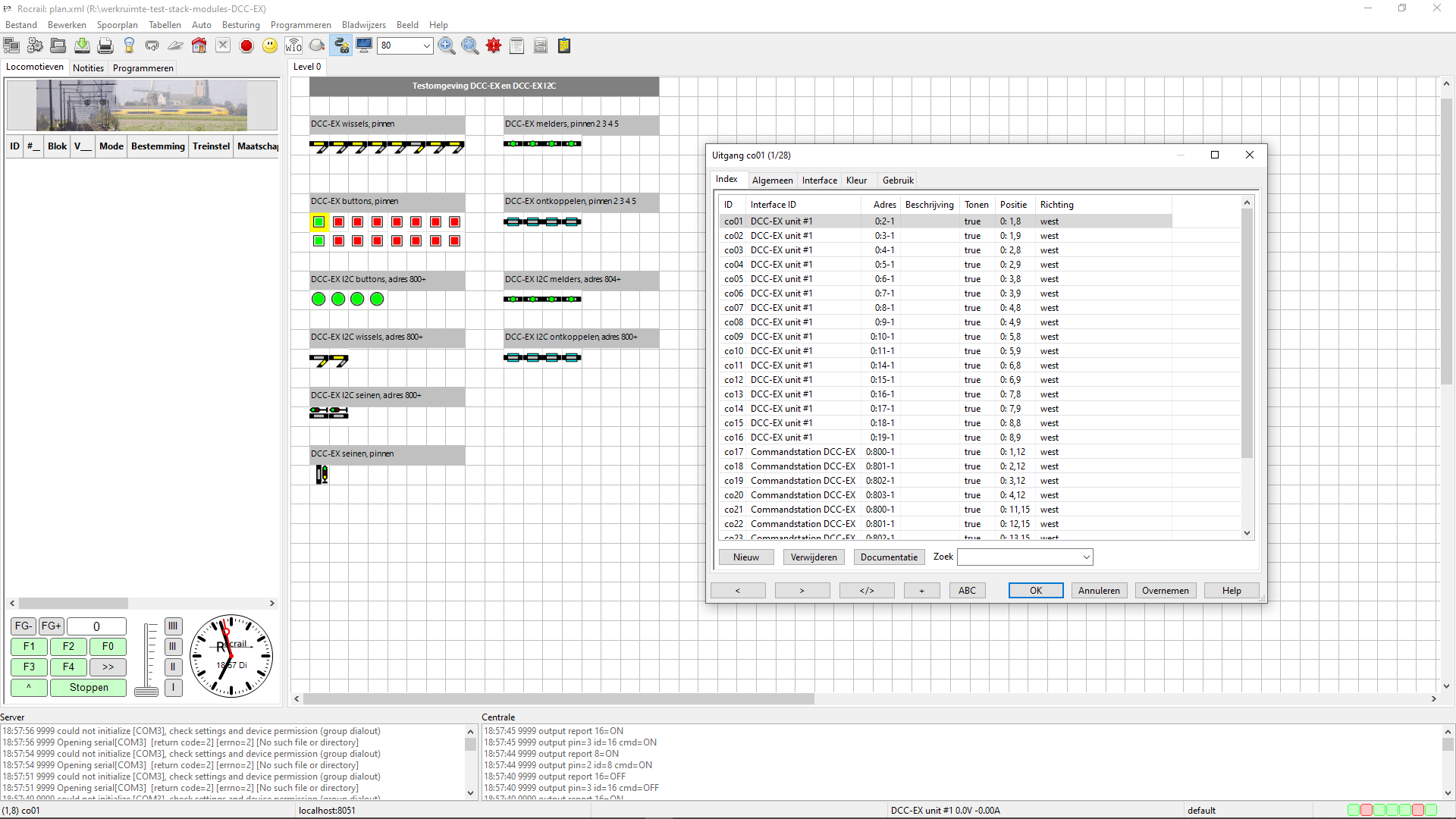Image resolution: width=1456 pixels, height=819 pixels.
Task: Toggle the F0 locomotive function button
Action: (x=108, y=647)
